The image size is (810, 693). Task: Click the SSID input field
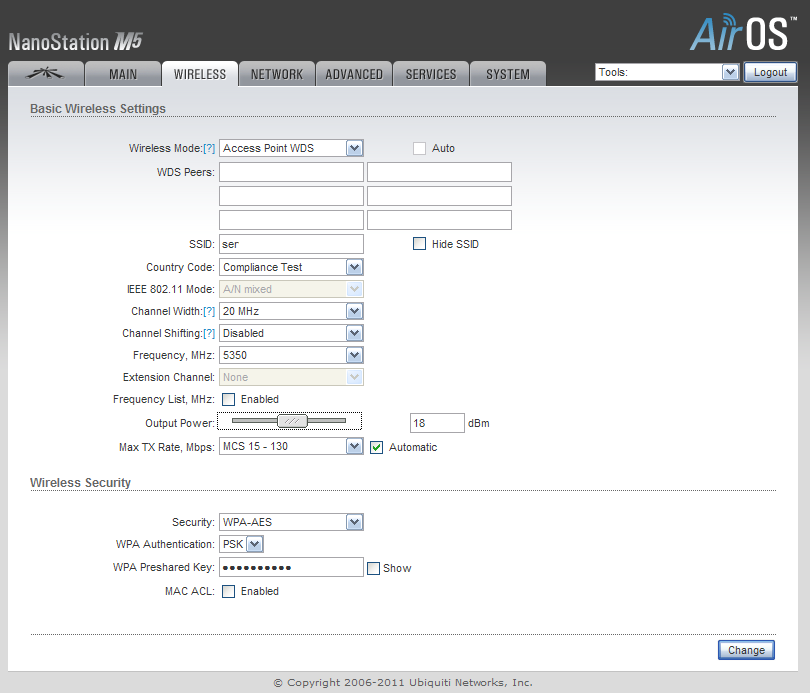pos(291,244)
